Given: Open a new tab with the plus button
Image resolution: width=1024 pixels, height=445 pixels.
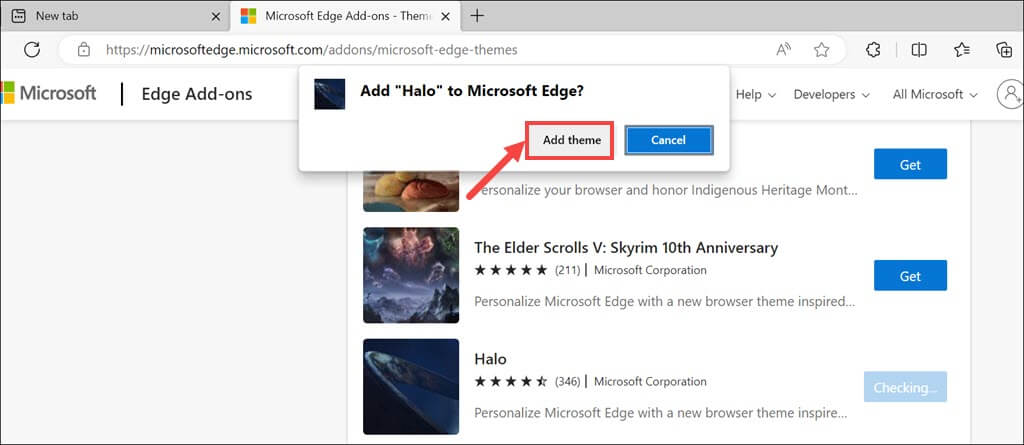Looking at the screenshot, I should pyautogui.click(x=477, y=16).
